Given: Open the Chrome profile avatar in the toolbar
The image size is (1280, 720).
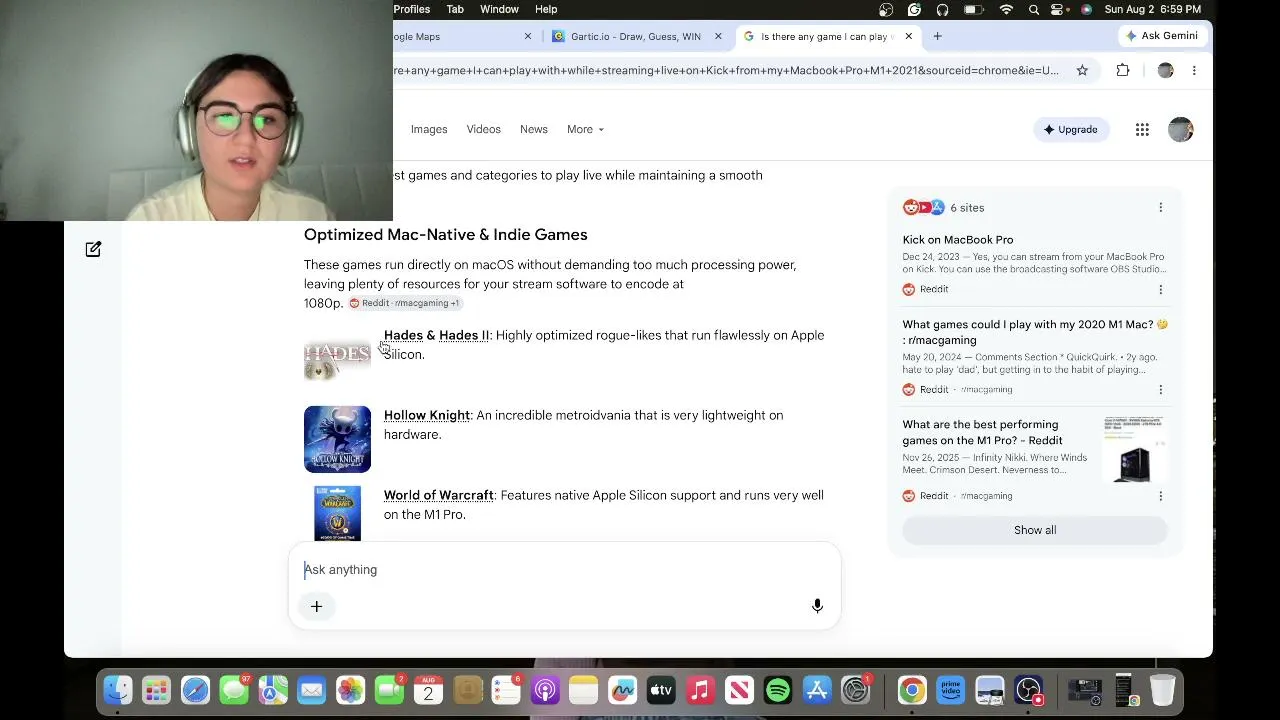Looking at the screenshot, I should click(x=1165, y=70).
